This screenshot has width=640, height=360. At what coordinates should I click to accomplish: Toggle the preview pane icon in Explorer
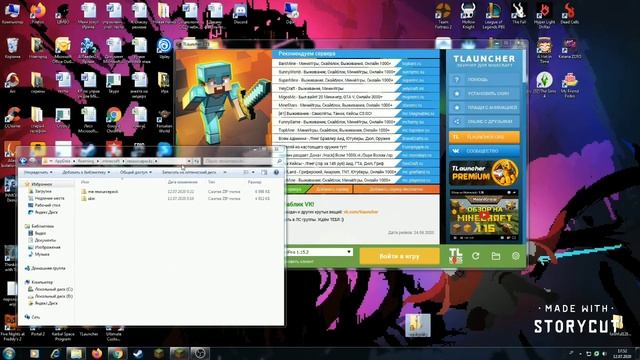tap(264, 173)
